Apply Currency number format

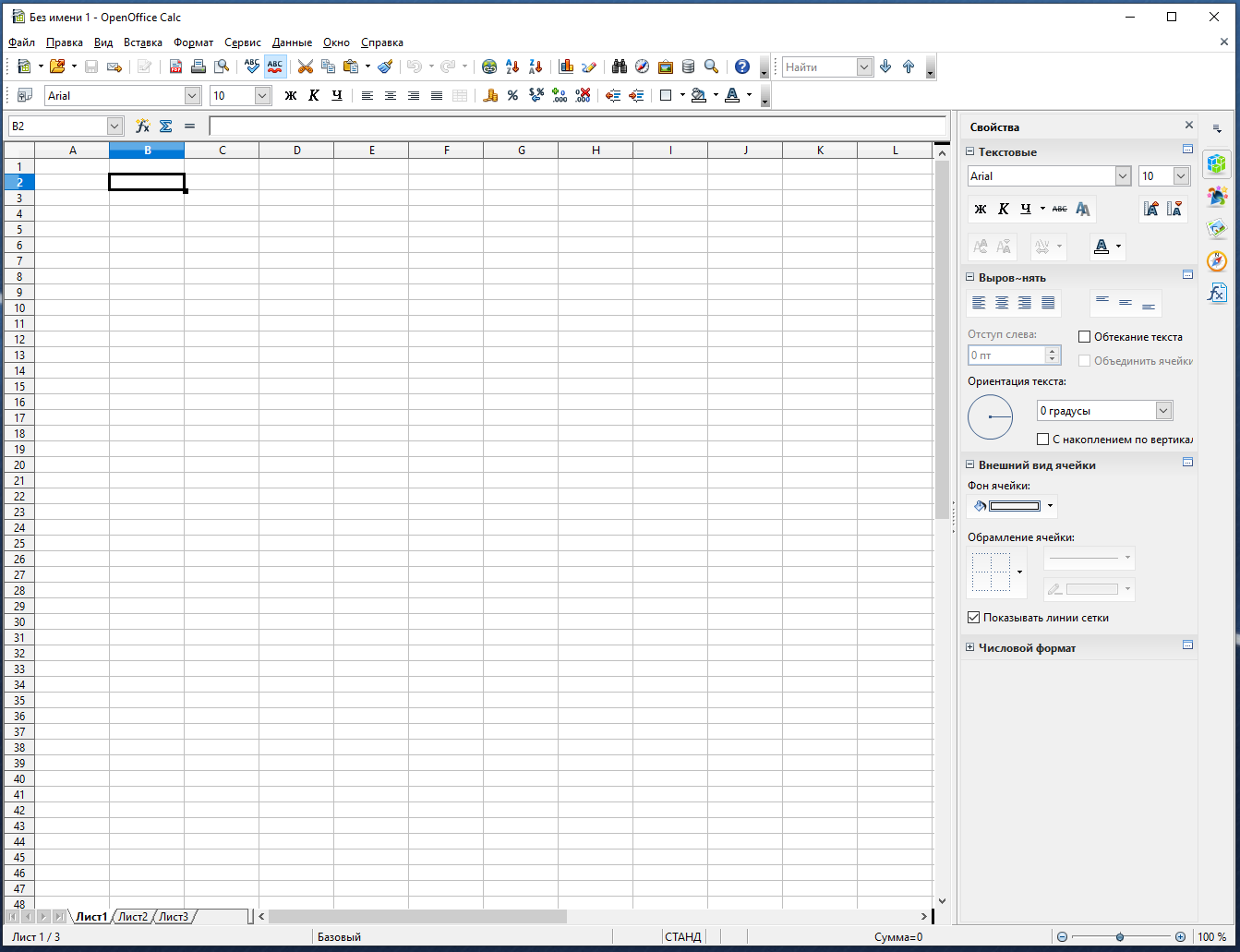point(490,95)
